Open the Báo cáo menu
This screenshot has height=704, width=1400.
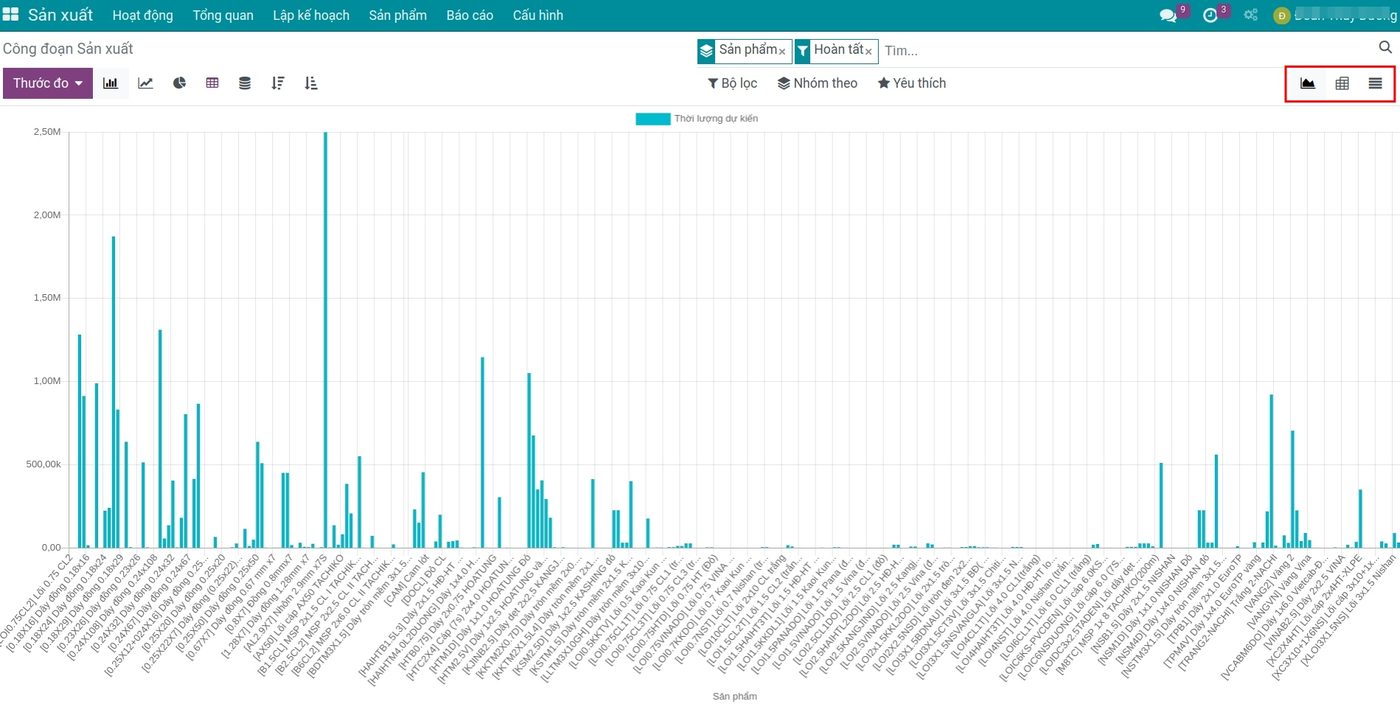[x=470, y=15]
